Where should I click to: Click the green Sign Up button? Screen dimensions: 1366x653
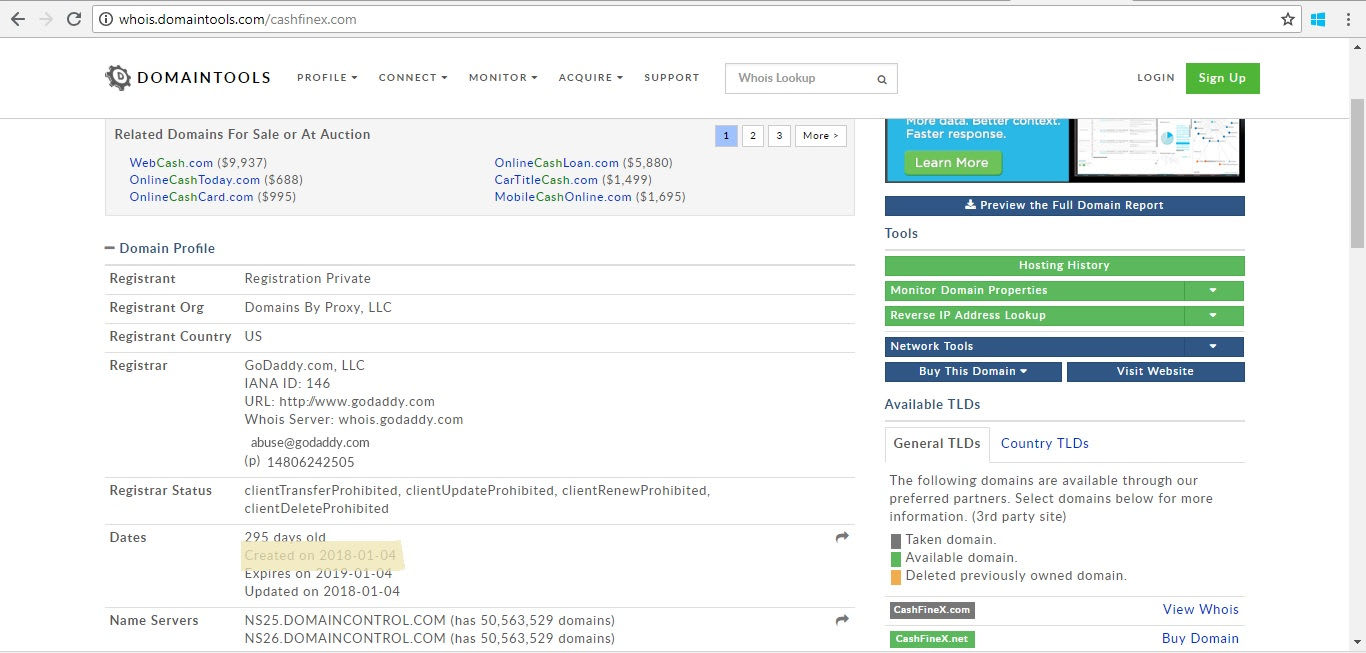coord(1222,78)
